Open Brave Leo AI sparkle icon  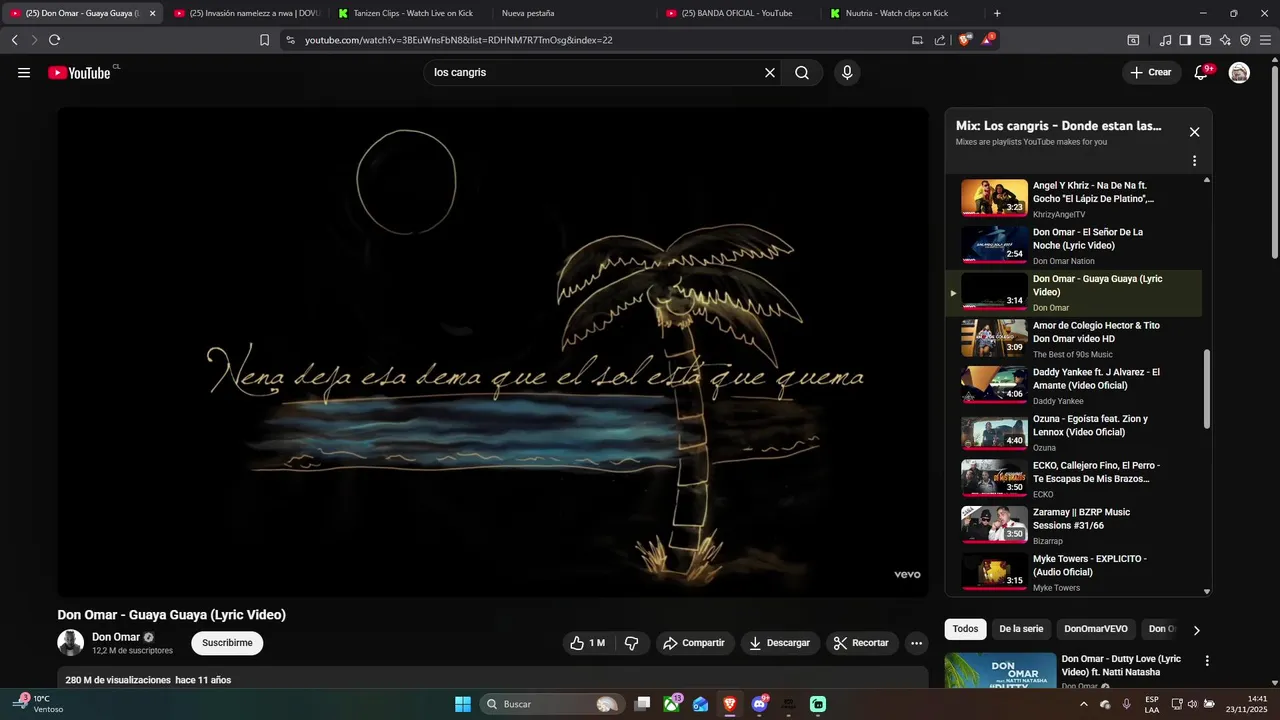[x=1225, y=40]
